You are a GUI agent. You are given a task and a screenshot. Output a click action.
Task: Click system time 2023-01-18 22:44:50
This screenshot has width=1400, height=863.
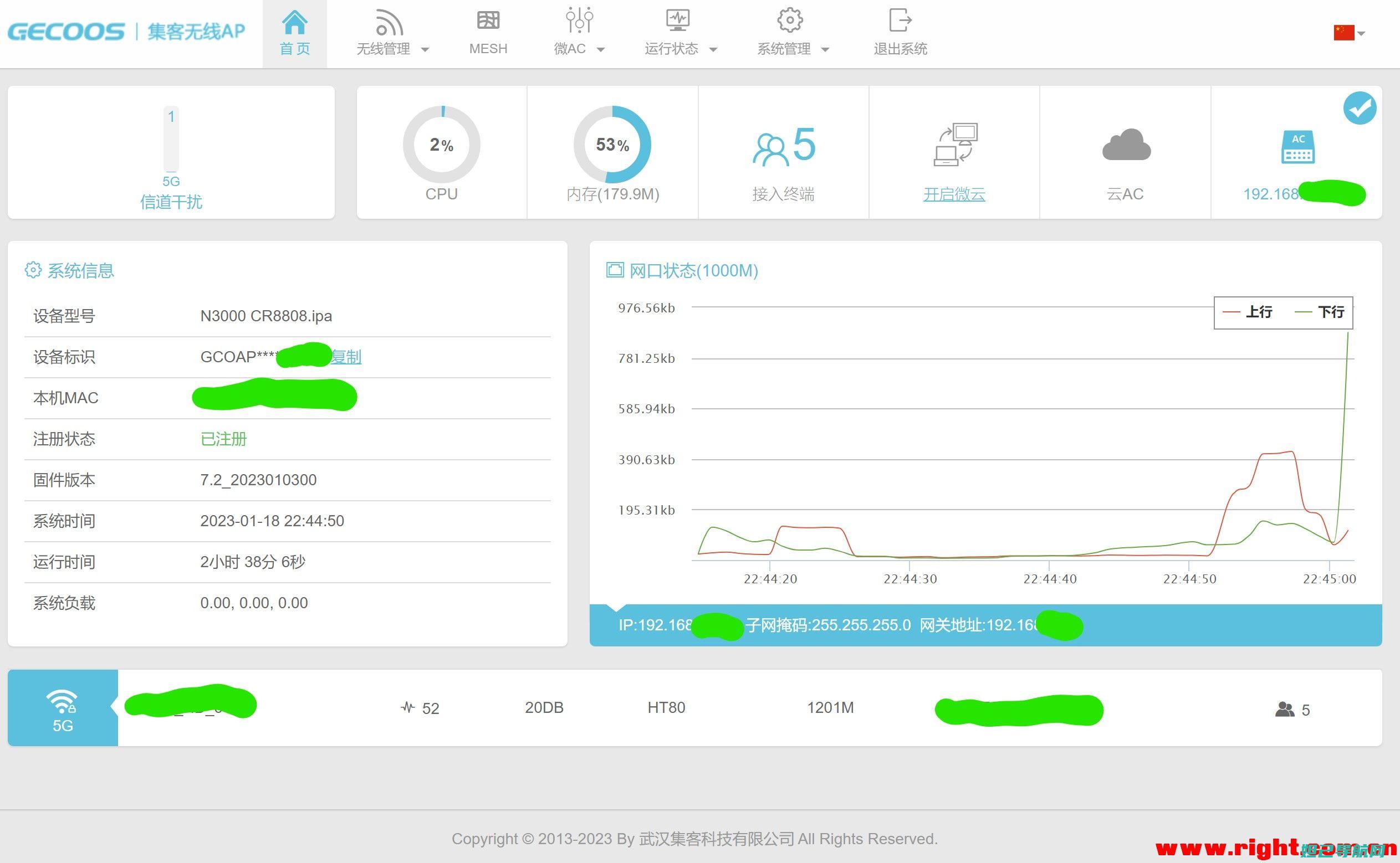click(272, 521)
